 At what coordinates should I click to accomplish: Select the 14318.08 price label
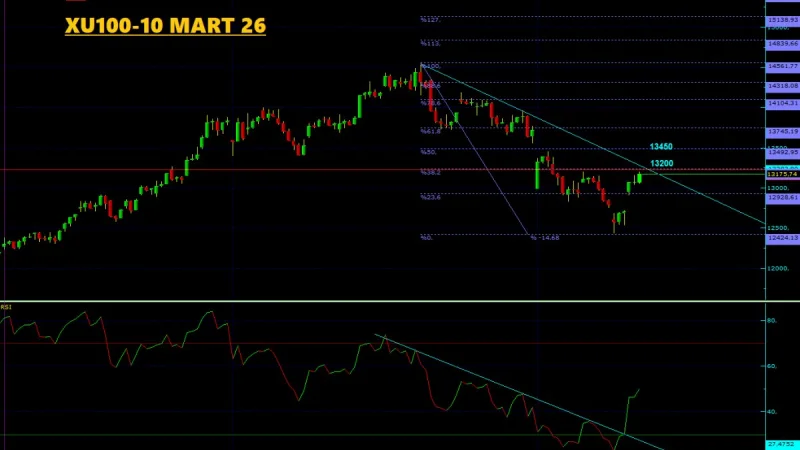[x=783, y=86]
